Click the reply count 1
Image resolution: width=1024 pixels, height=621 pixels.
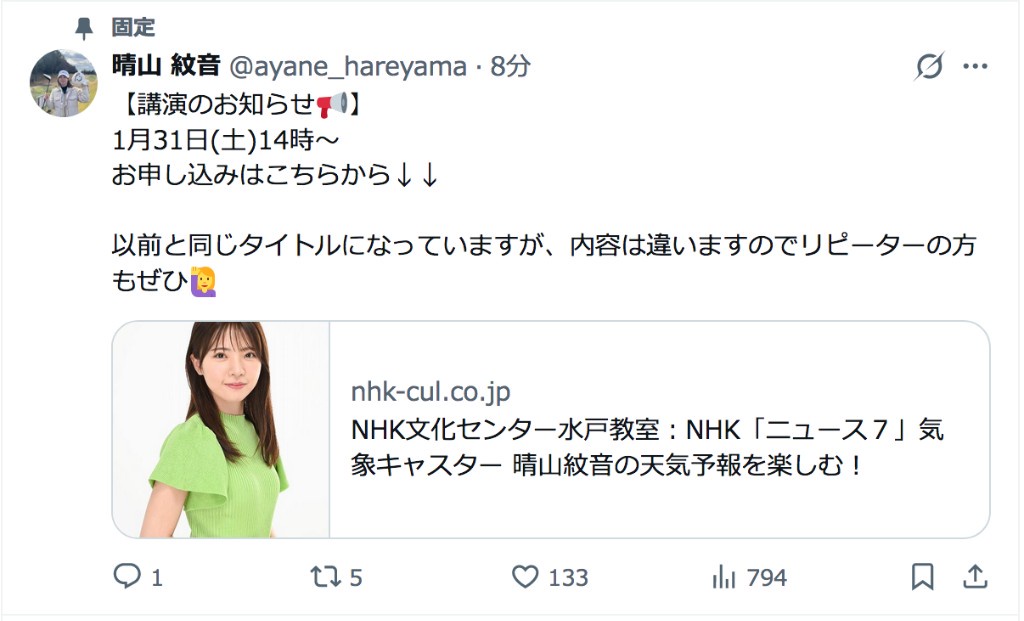click(x=157, y=577)
